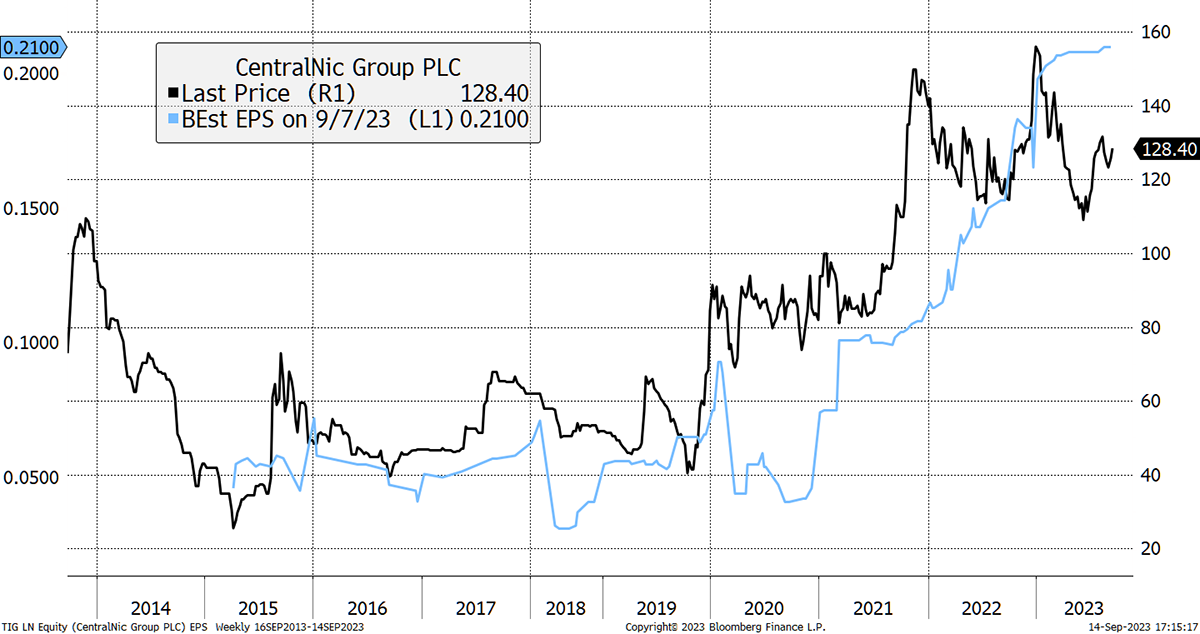Click the black square marker beside Last Price

pos(173,92)
